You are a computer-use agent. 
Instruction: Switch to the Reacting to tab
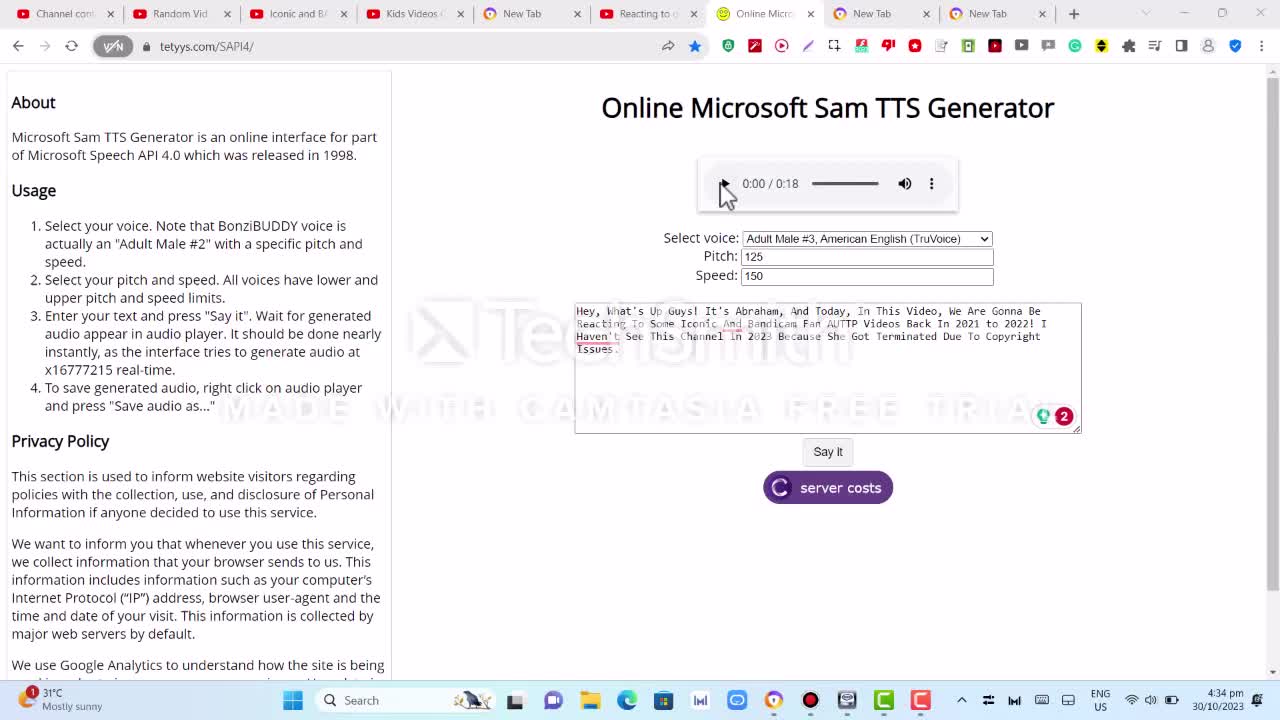tap(648, 14)
